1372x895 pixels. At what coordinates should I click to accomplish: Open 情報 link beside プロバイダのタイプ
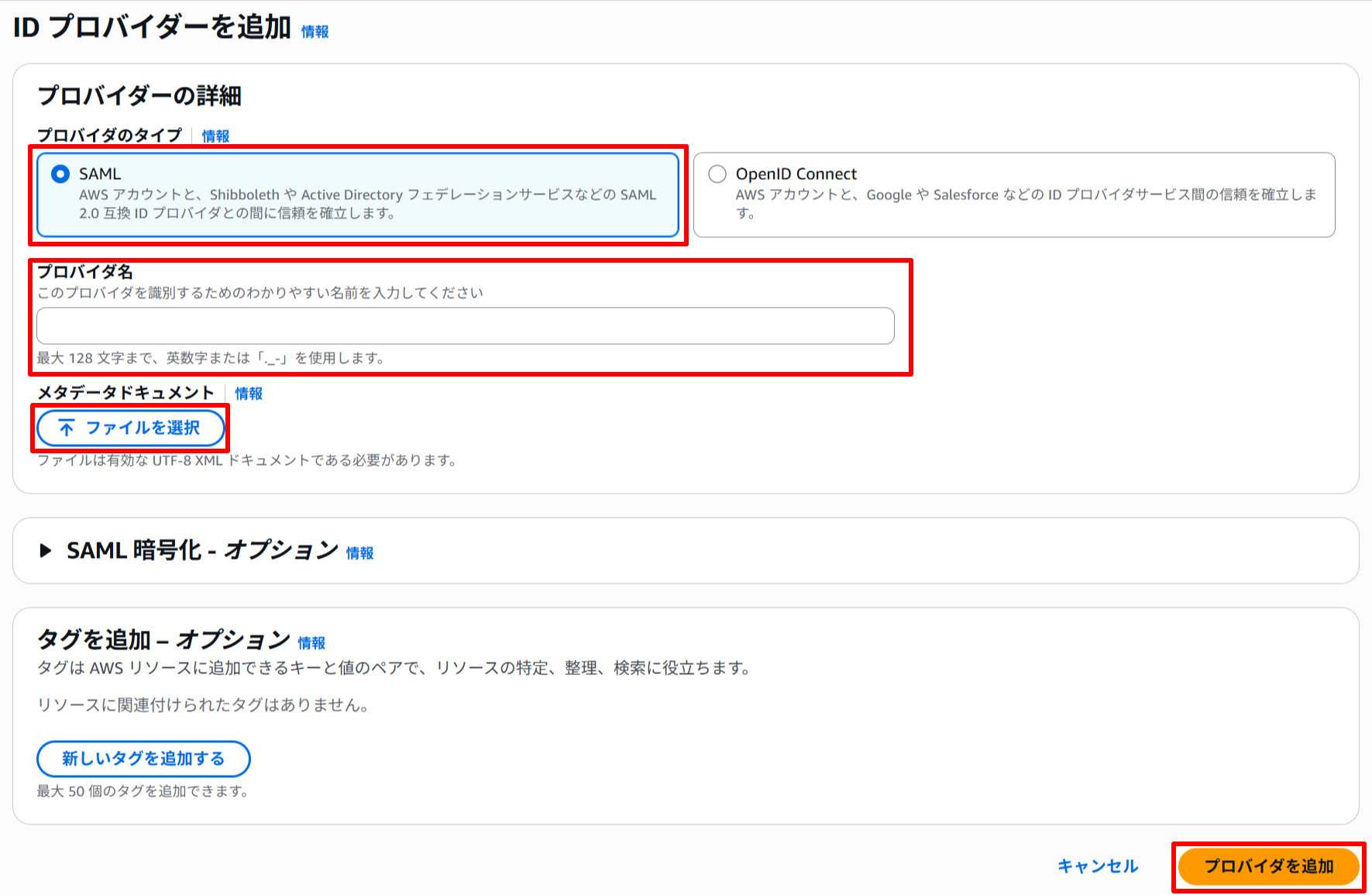click(x=215, y=136)
